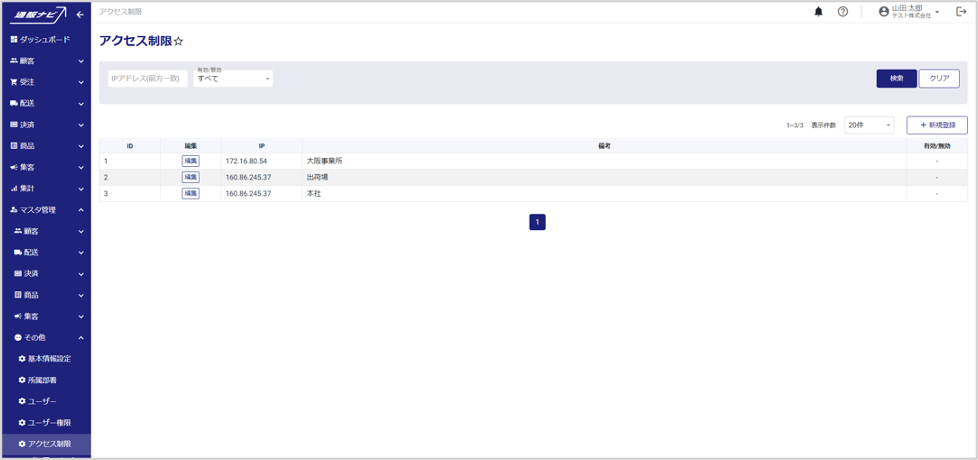Viewport: 978px width, 460px height.
Task: Click the gear icon for 基本情報設定
Action: [22, 359]
